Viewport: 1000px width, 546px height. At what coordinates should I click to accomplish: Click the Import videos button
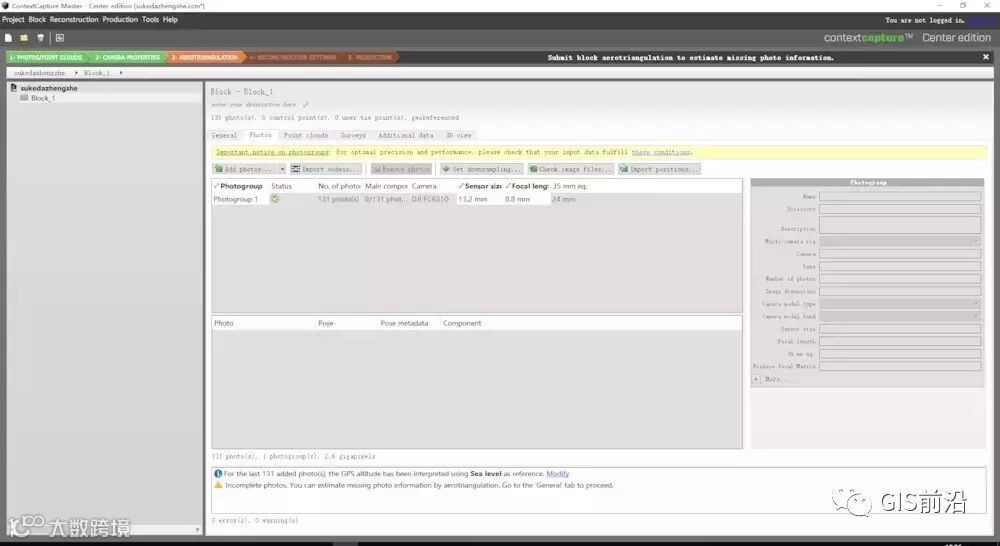pyautogui.click(x=326, y=170)
